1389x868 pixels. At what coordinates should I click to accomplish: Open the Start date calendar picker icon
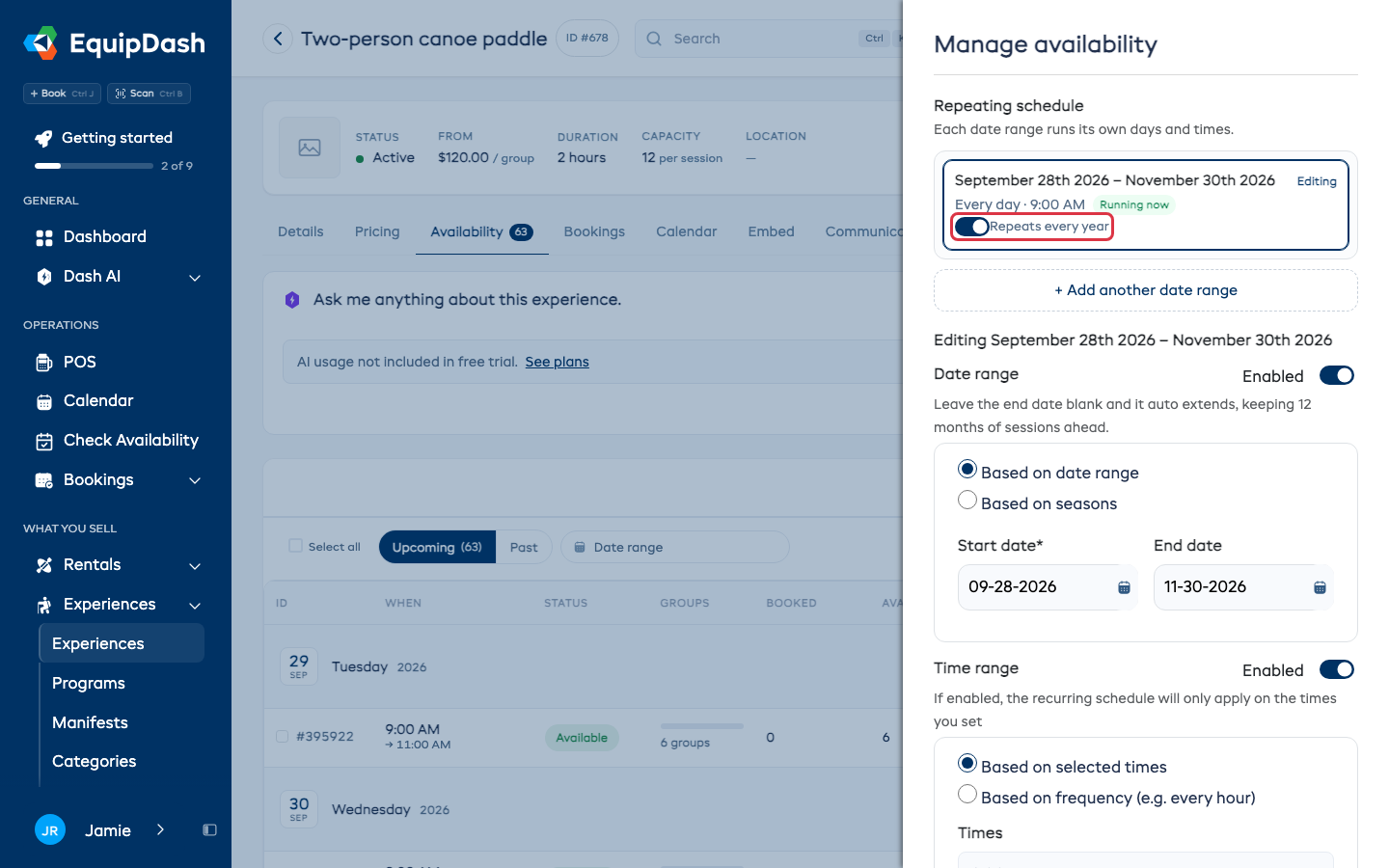[x=1124, y=587]
